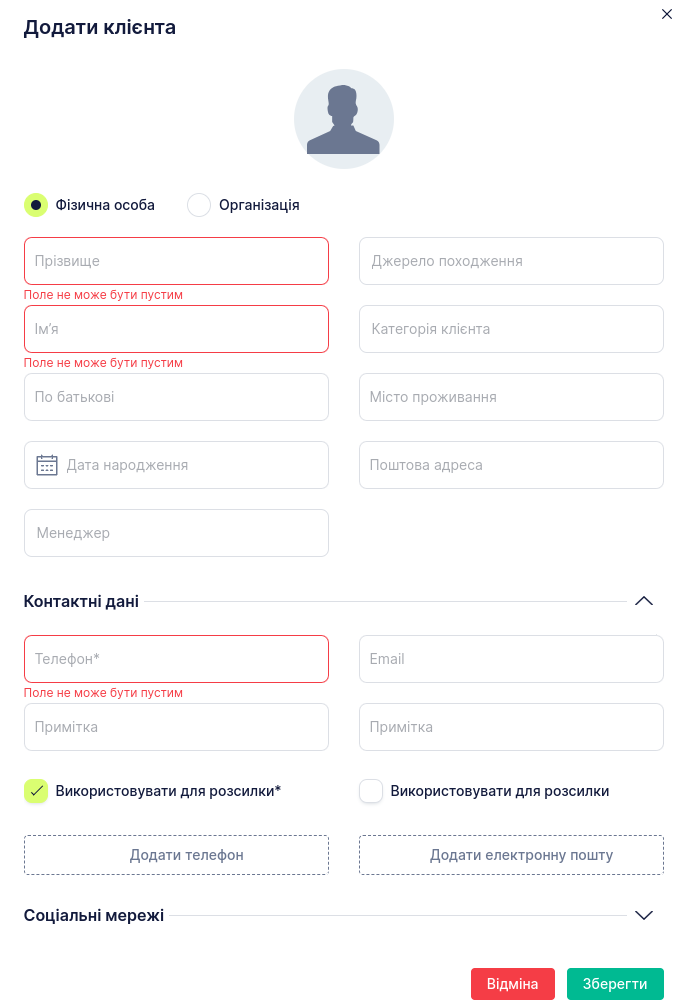
Task: Expand the Соціальні мережі section
Action: click(644, 915)
